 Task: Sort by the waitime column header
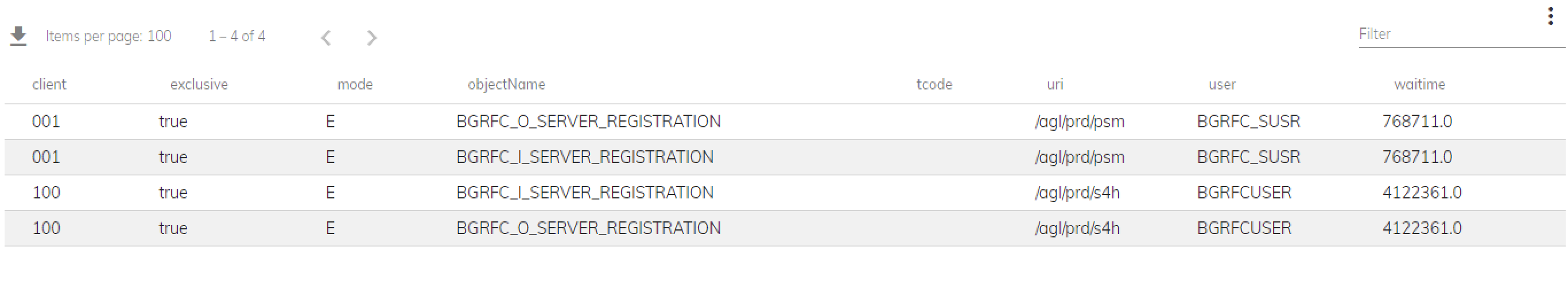pos(1419,84)
